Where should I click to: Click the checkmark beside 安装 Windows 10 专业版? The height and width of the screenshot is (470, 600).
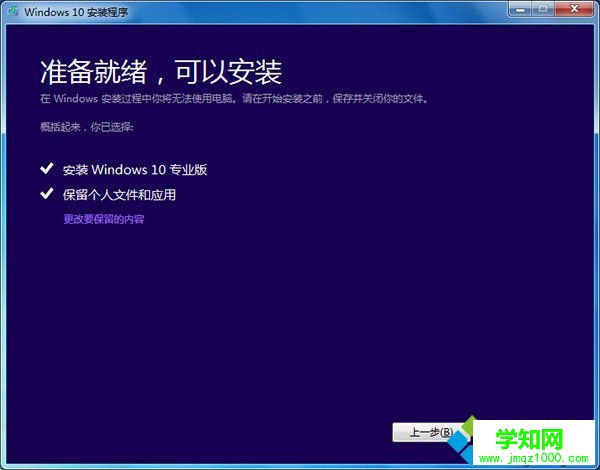[x=47, y=168]
